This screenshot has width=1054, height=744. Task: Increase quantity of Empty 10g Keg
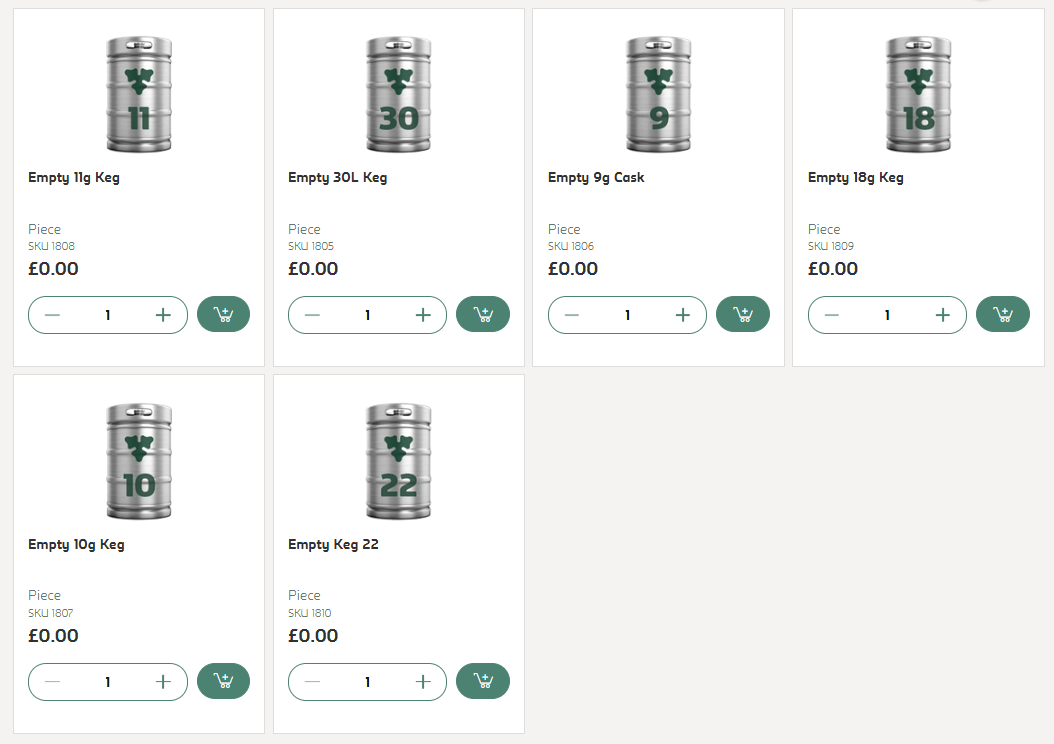(x=164, y=682)
